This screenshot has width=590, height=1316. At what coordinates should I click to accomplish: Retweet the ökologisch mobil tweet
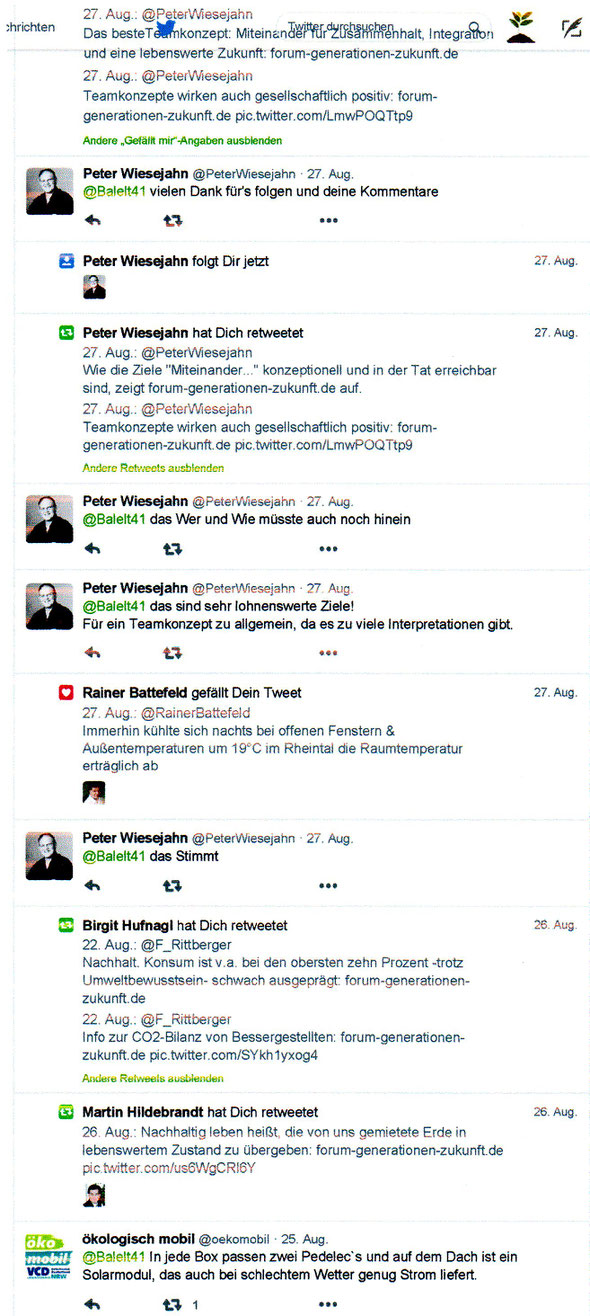(x=173, y=1304)
